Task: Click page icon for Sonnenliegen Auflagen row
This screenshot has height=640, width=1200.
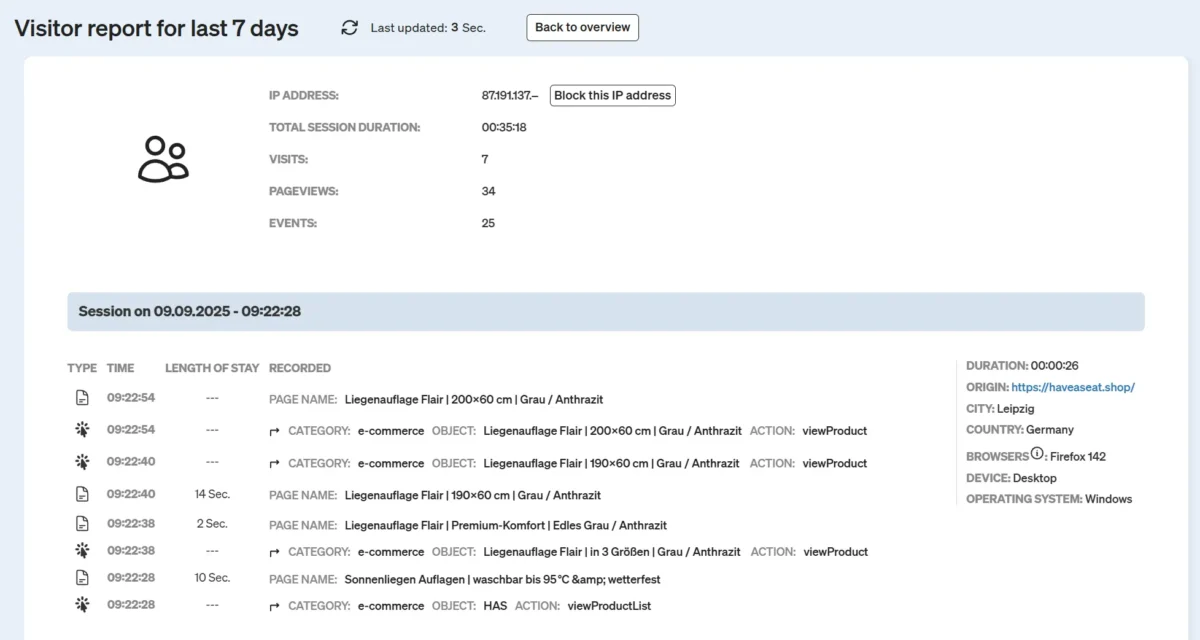Action: (82, 578)
